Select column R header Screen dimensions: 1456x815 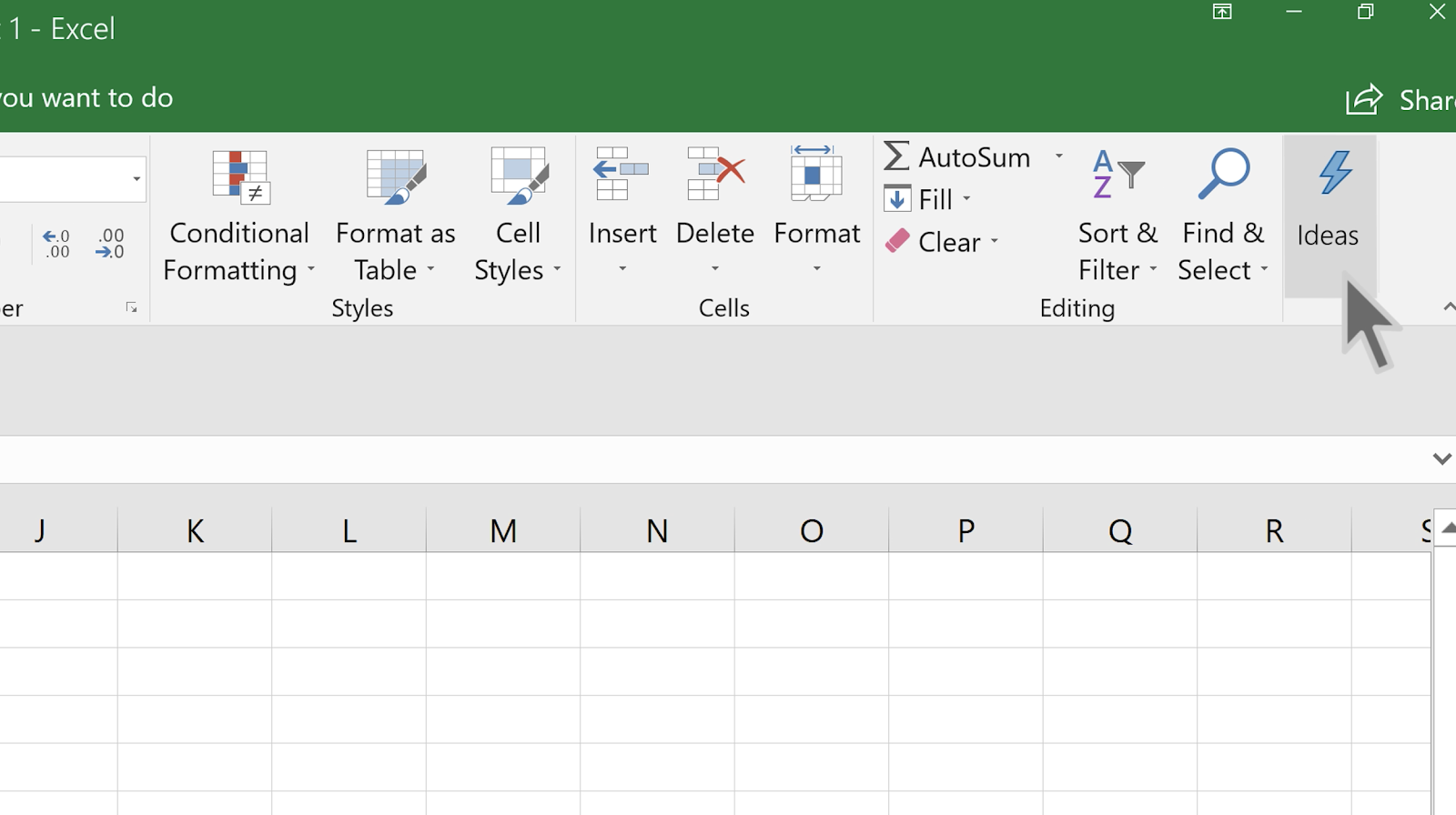1274,530
